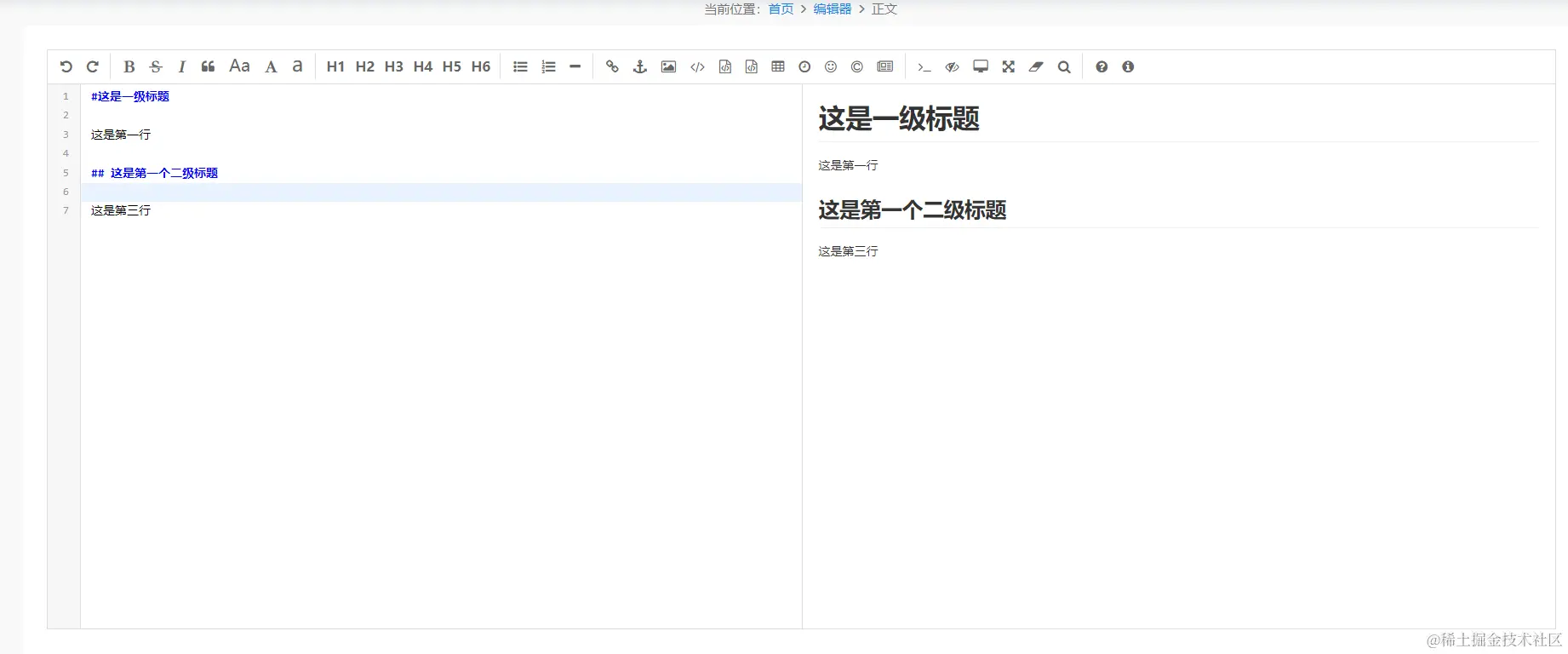Insert HTML entities (copyright icon)
The image size is (1568, 654).
(857, 66)
